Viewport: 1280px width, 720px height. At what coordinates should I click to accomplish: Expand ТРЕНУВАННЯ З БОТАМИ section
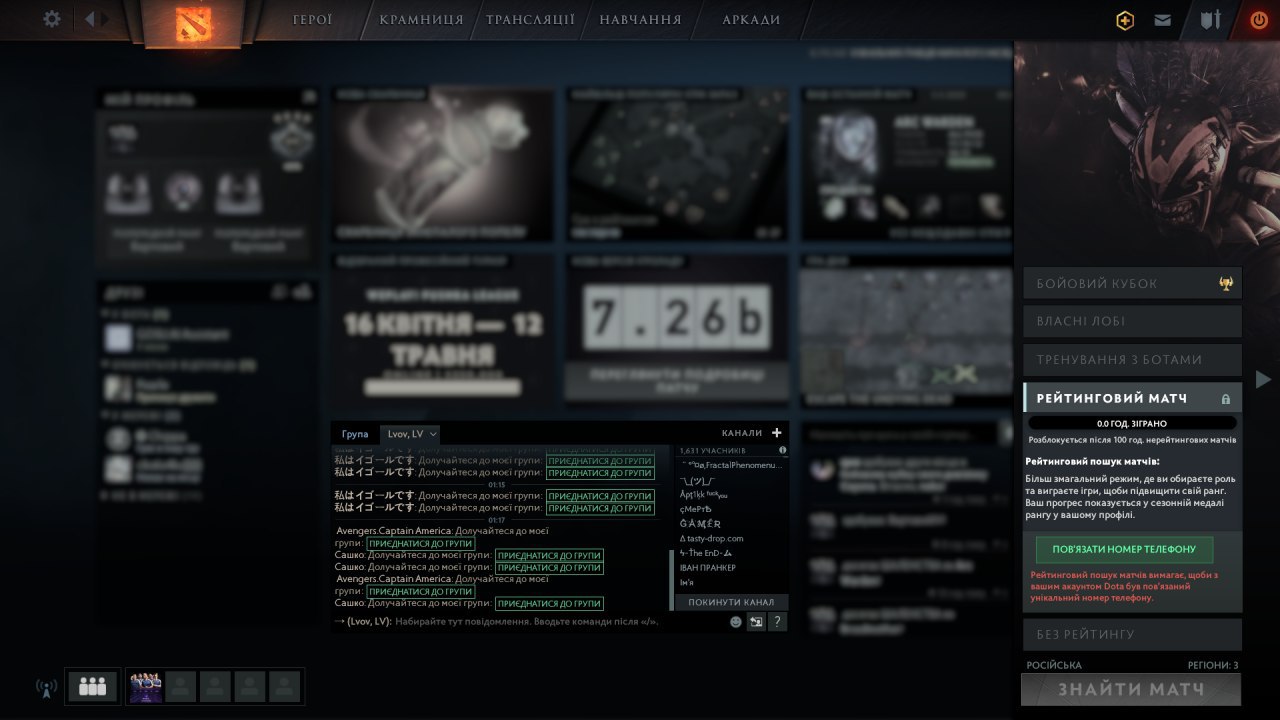(1132, 359)
